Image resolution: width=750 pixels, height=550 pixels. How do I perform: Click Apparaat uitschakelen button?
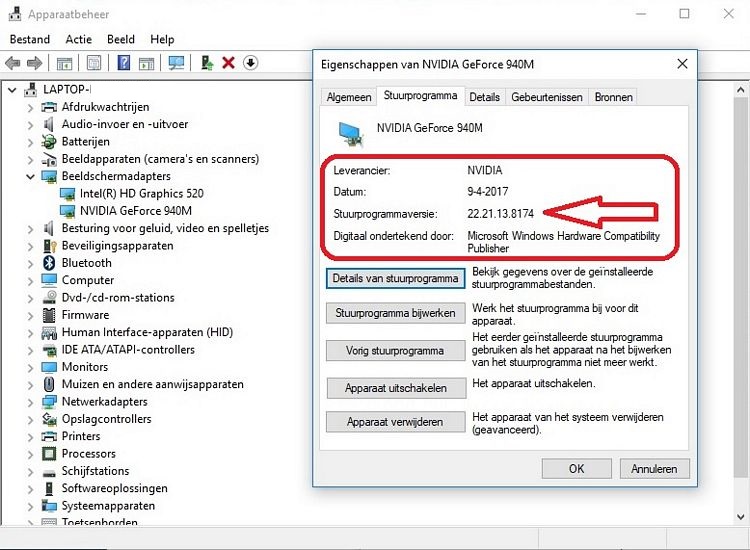tap(396, 388)
